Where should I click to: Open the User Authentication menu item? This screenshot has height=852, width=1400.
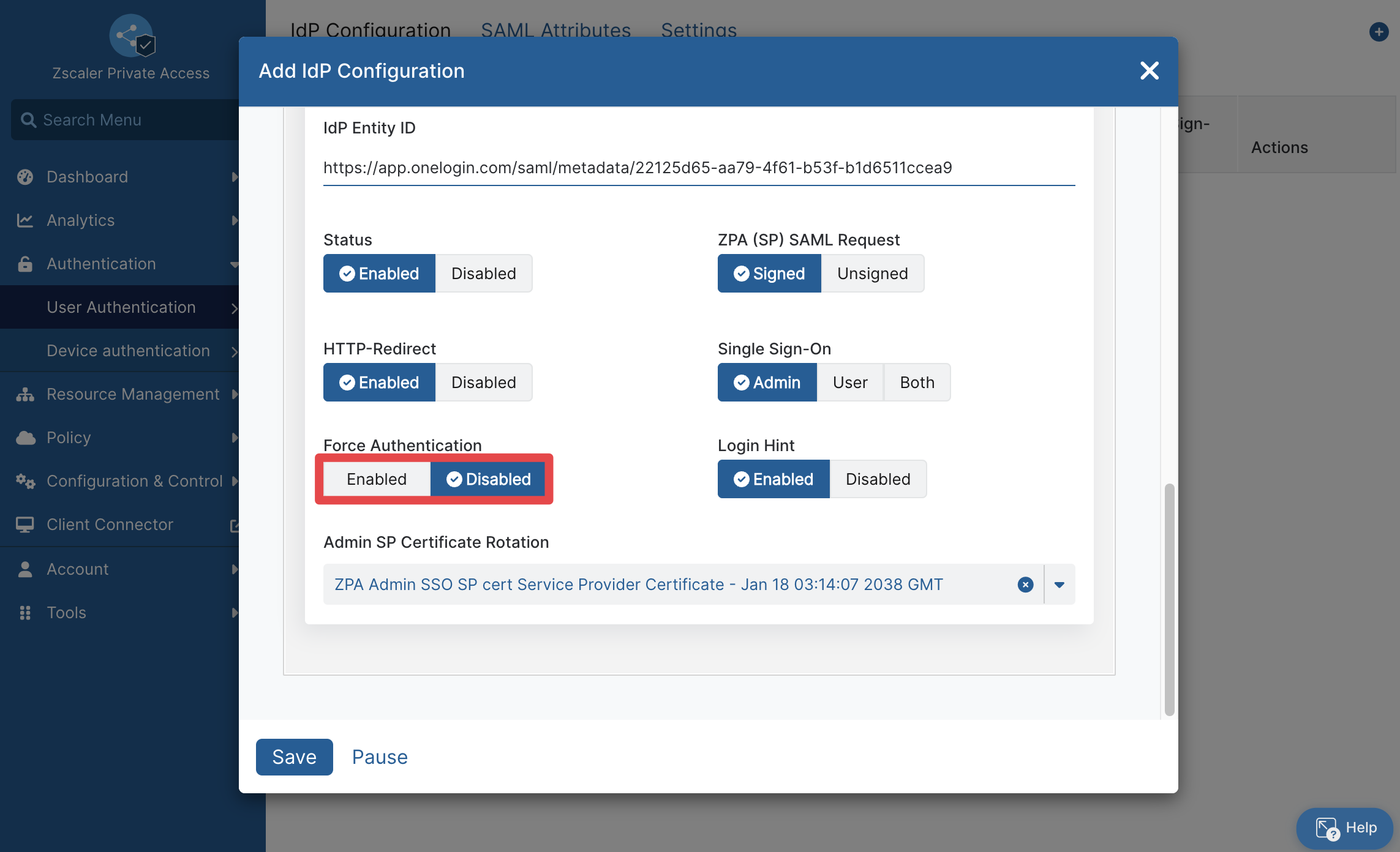point(121,307)
